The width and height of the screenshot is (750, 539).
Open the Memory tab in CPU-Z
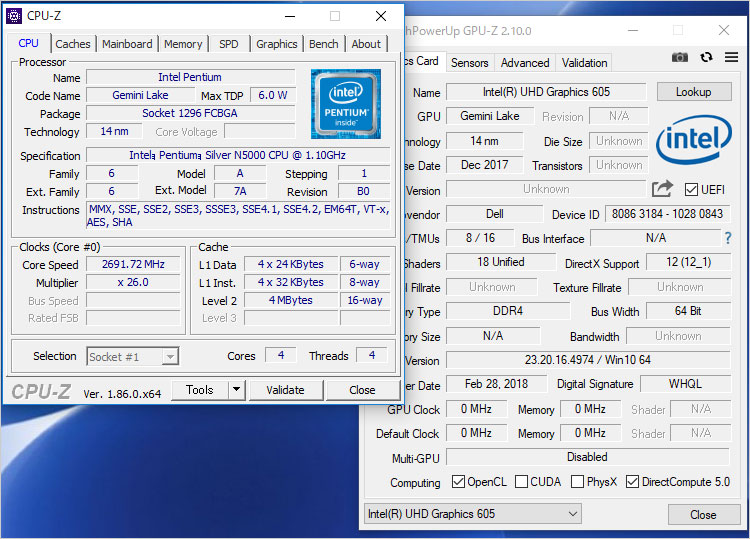click(183, 44)
